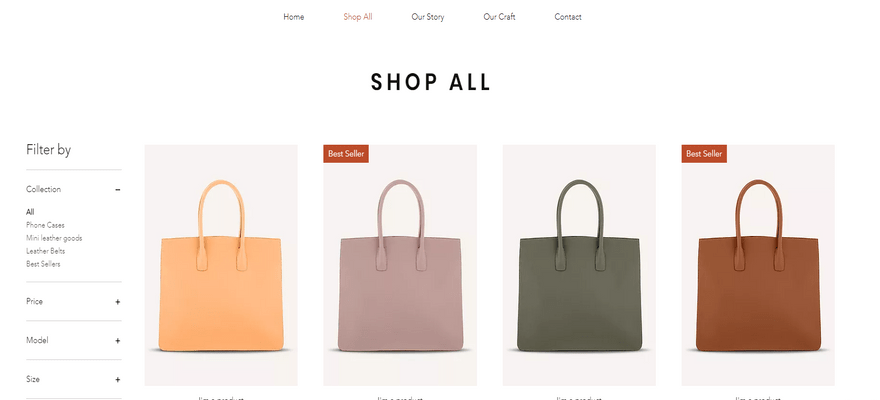The image size is (880, 400).
Task: Filter by Mini leather goods collection
Action: 54,238
